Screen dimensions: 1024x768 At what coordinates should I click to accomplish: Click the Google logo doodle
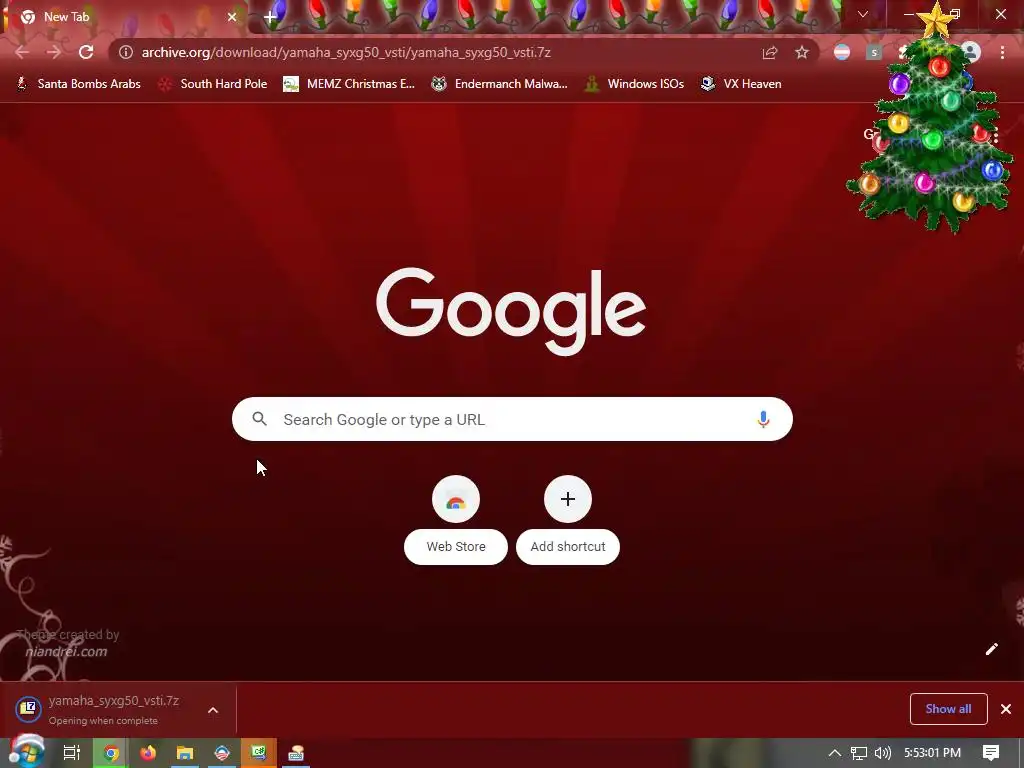[511, 312]
